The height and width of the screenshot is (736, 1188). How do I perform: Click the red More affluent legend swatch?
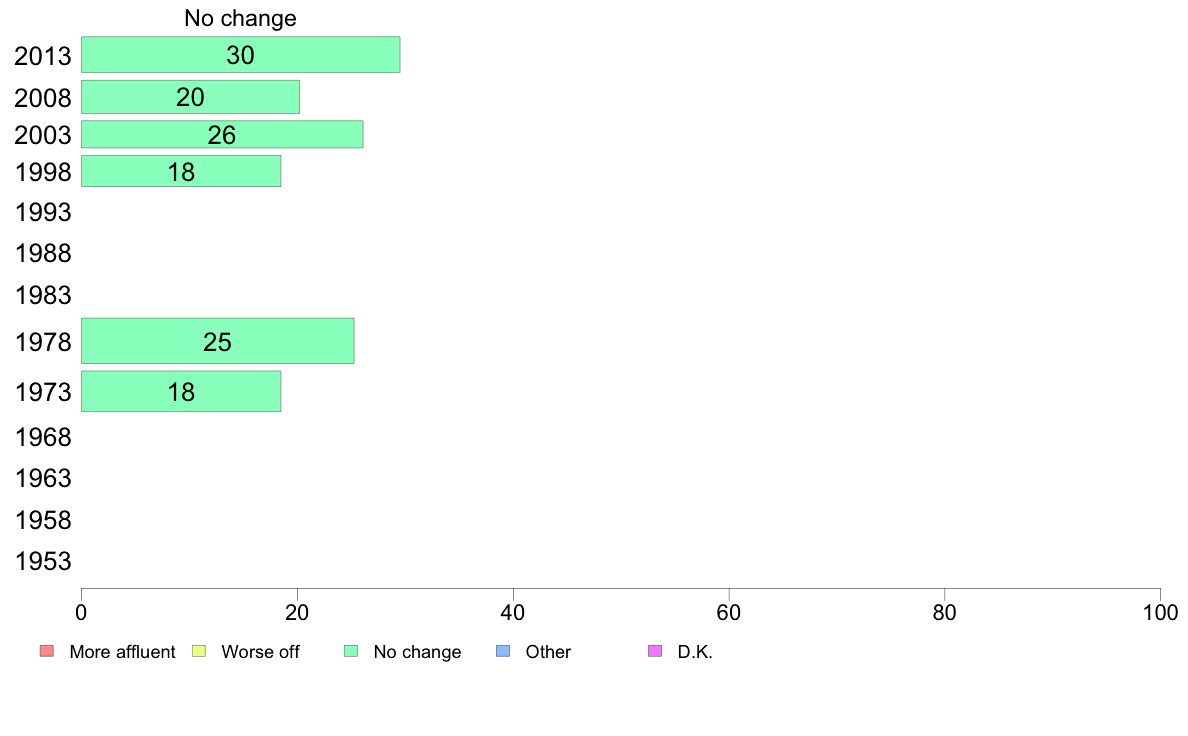click(47, 651)
